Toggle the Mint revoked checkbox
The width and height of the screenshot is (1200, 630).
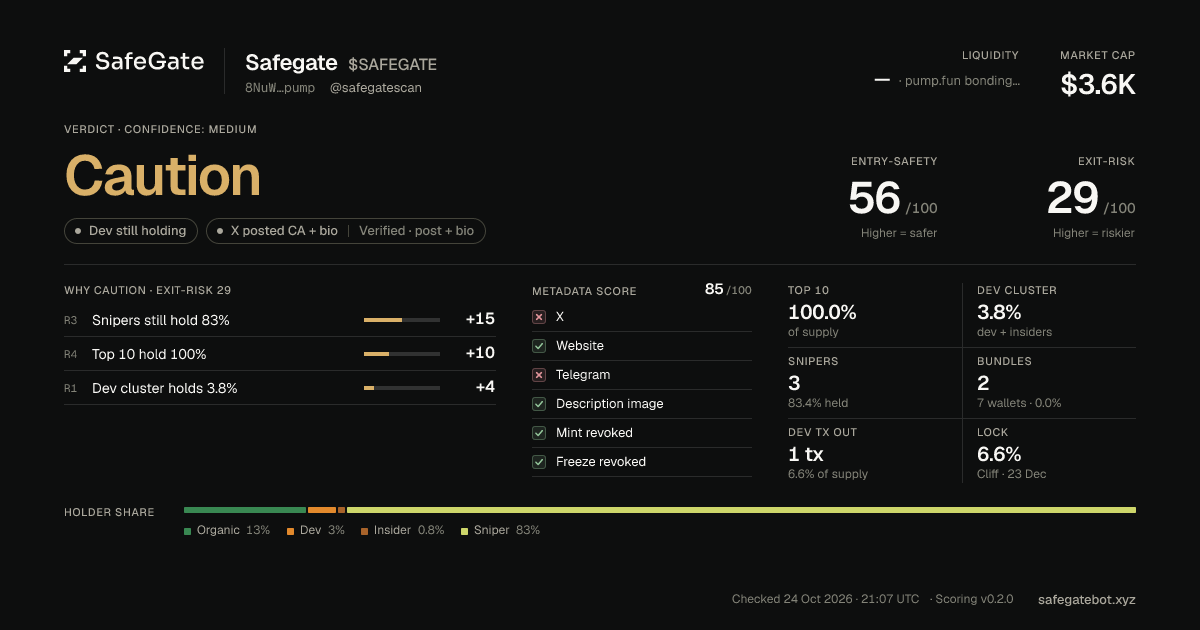pyautogui.click(x=539, y=432)
